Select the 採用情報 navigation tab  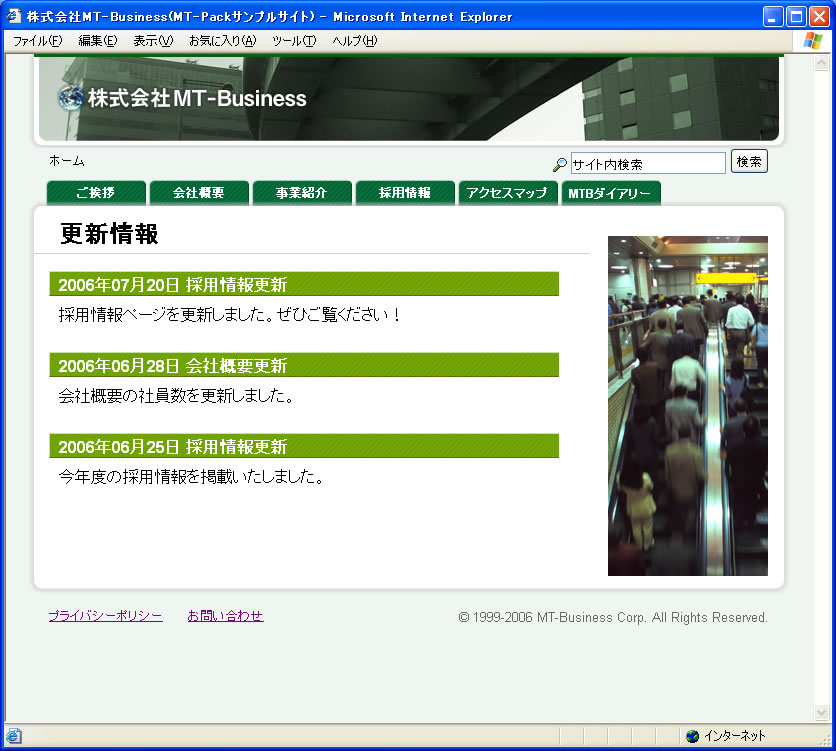[405, 193]
